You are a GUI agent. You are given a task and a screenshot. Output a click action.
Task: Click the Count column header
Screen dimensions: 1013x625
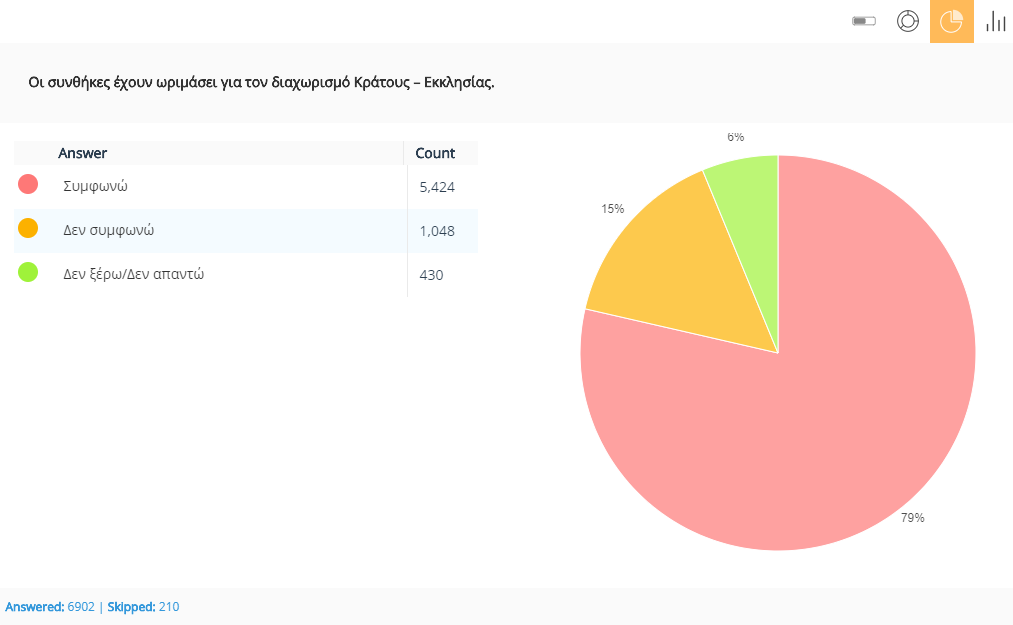click(x=435, y=153)
